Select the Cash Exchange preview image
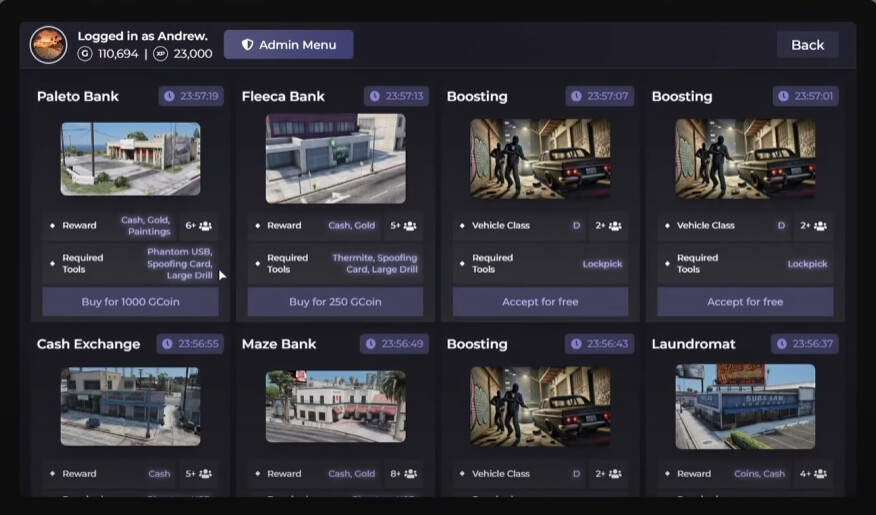This screenshot has height=515, width=876. [130, 407]
